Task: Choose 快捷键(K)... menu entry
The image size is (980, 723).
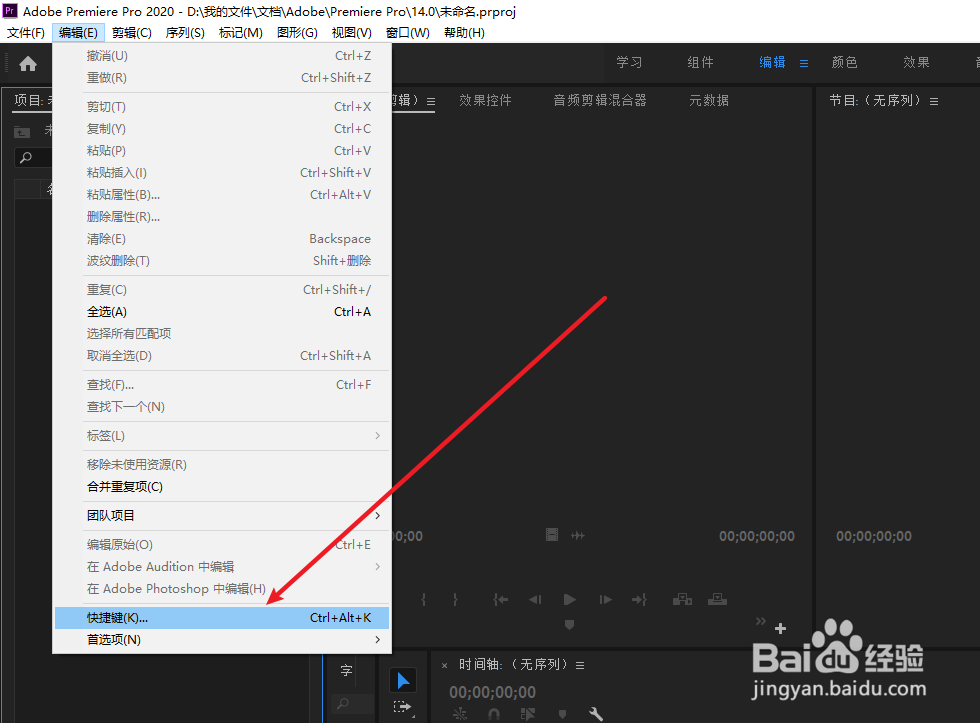Action: point(222,617)
